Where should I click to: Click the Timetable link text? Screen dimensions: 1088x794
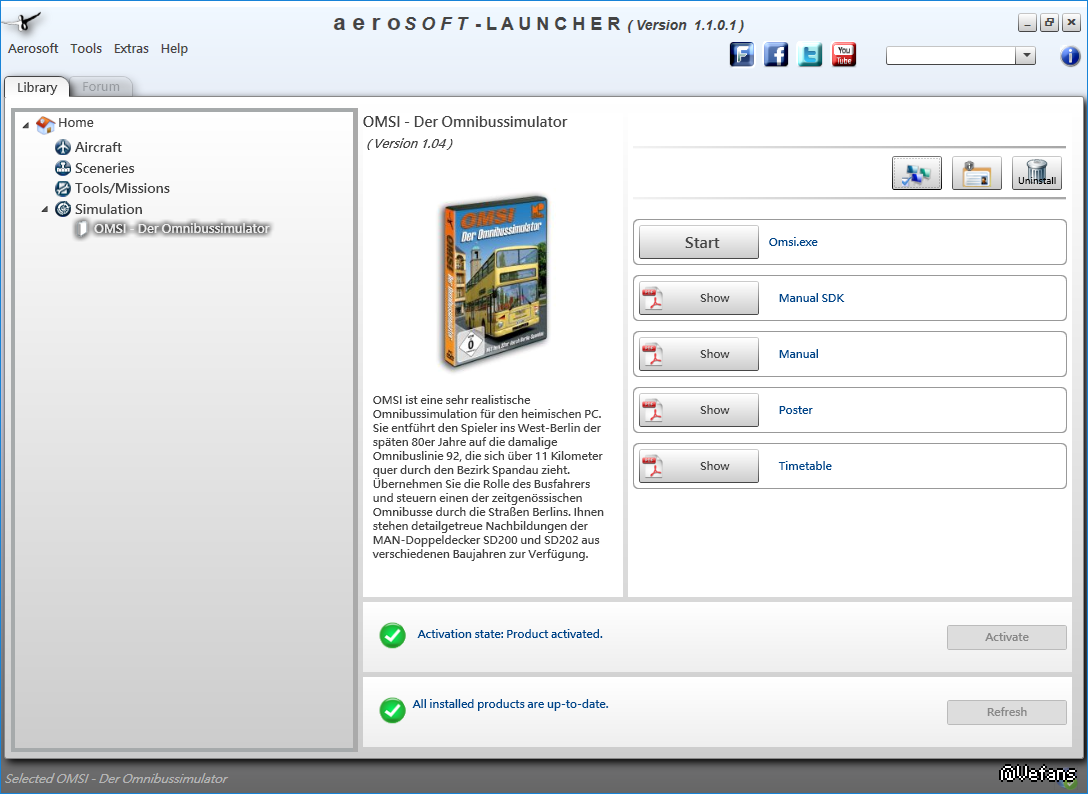[805, 466]
